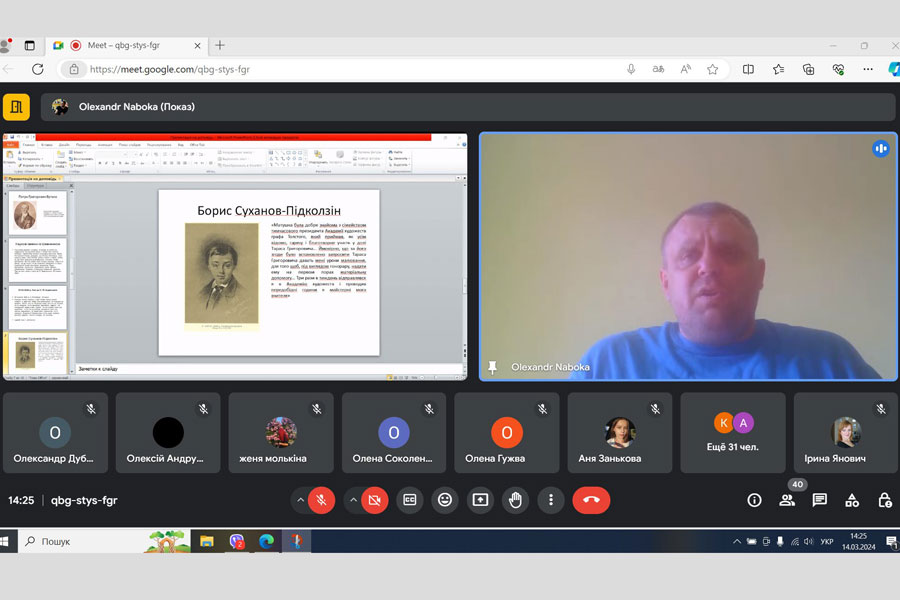Image resolution: width=900 pixels, height=600 pixels.
Task: Reload the page
Action: [x=38, y=69]
